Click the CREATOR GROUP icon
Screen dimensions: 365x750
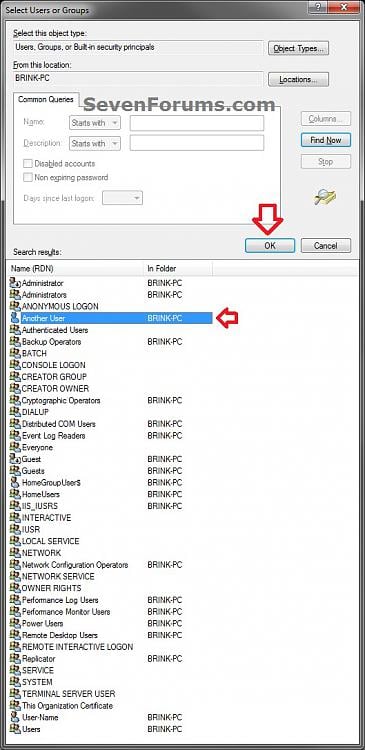point(15,376)
